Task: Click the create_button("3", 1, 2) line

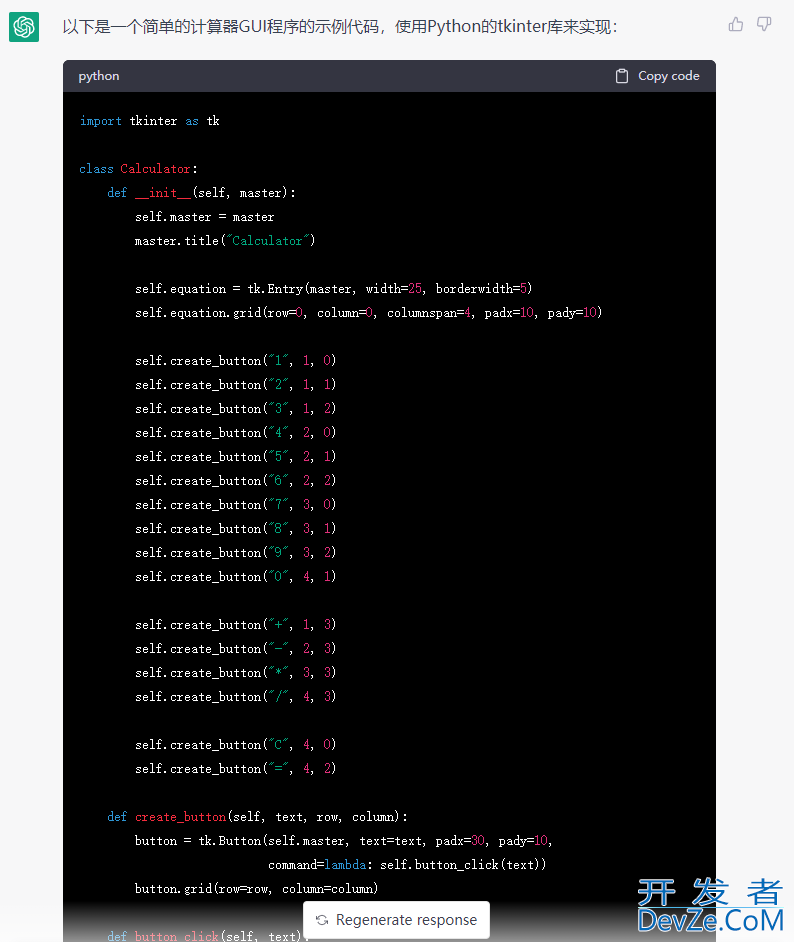Action: tap(235, 409)
